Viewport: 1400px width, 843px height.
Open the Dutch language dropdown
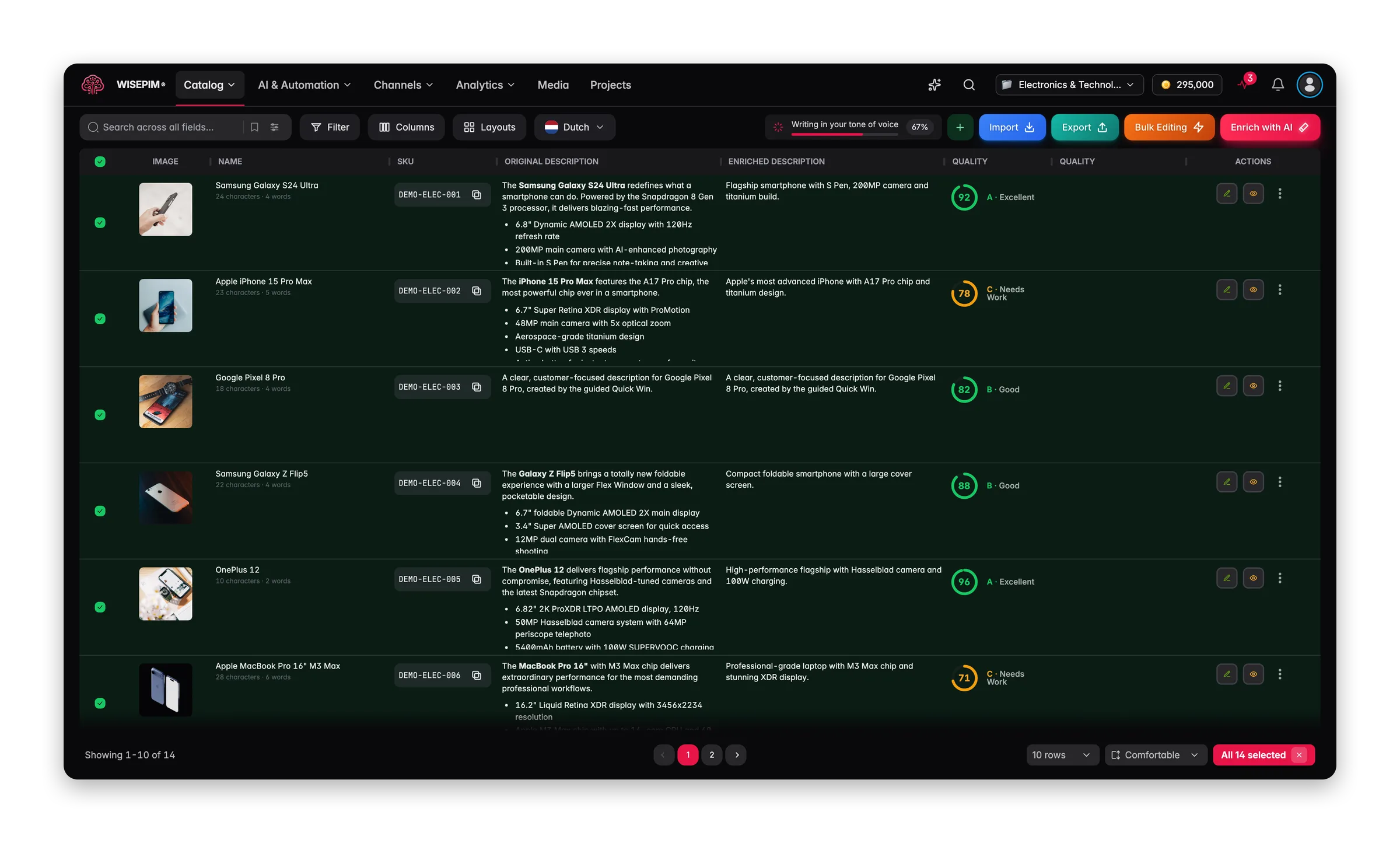(x=575, y=127)
